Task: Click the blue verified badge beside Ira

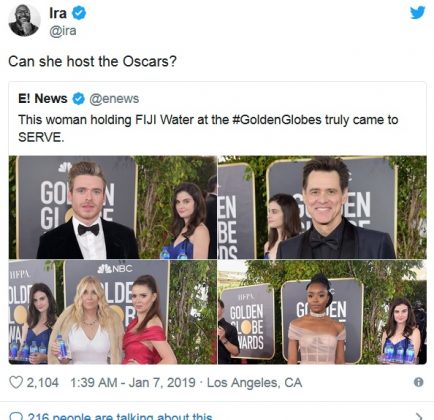Action: coord(79,13)
